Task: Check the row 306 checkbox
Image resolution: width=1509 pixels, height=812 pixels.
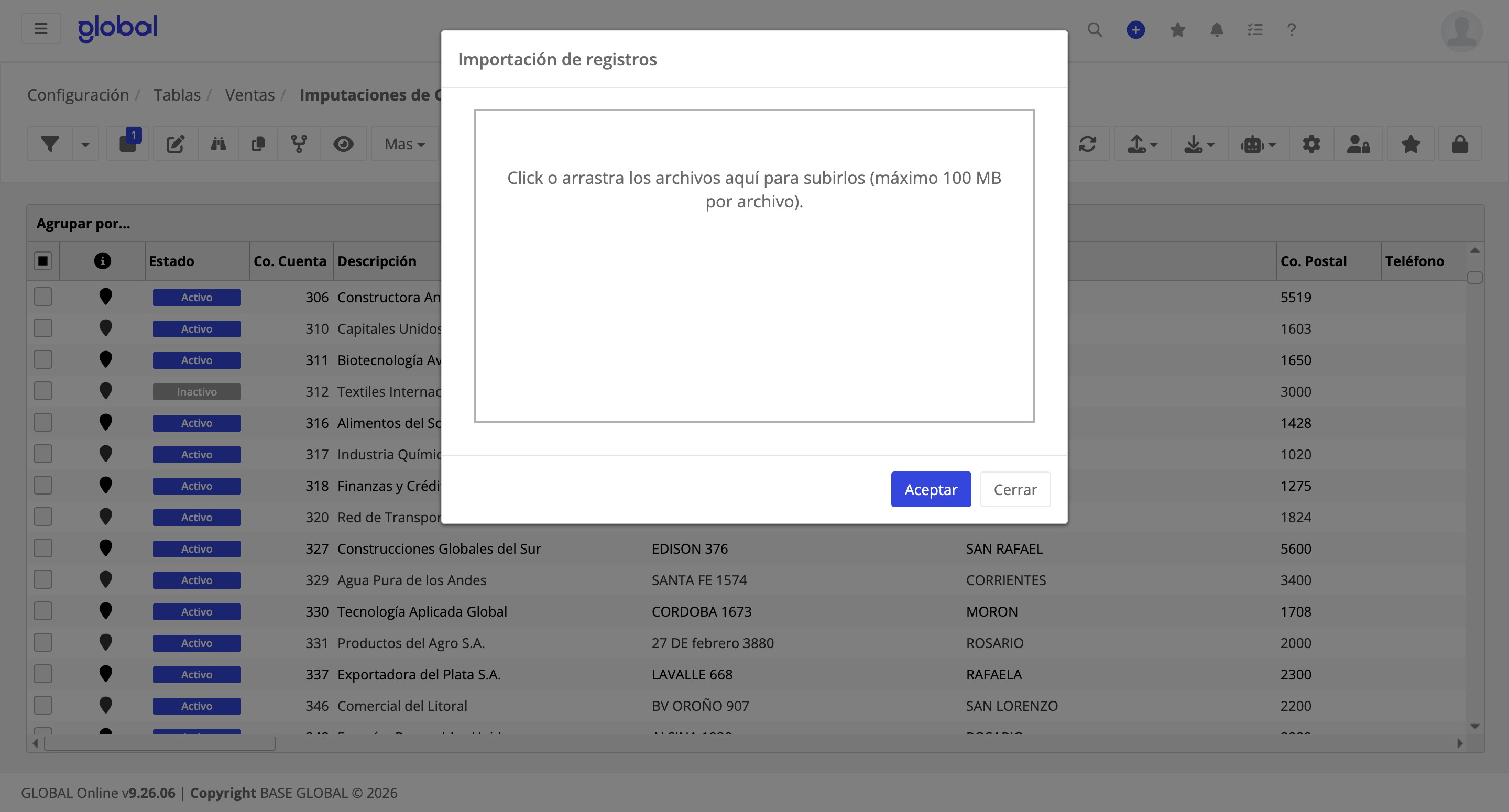Action: tap(43, 297)
